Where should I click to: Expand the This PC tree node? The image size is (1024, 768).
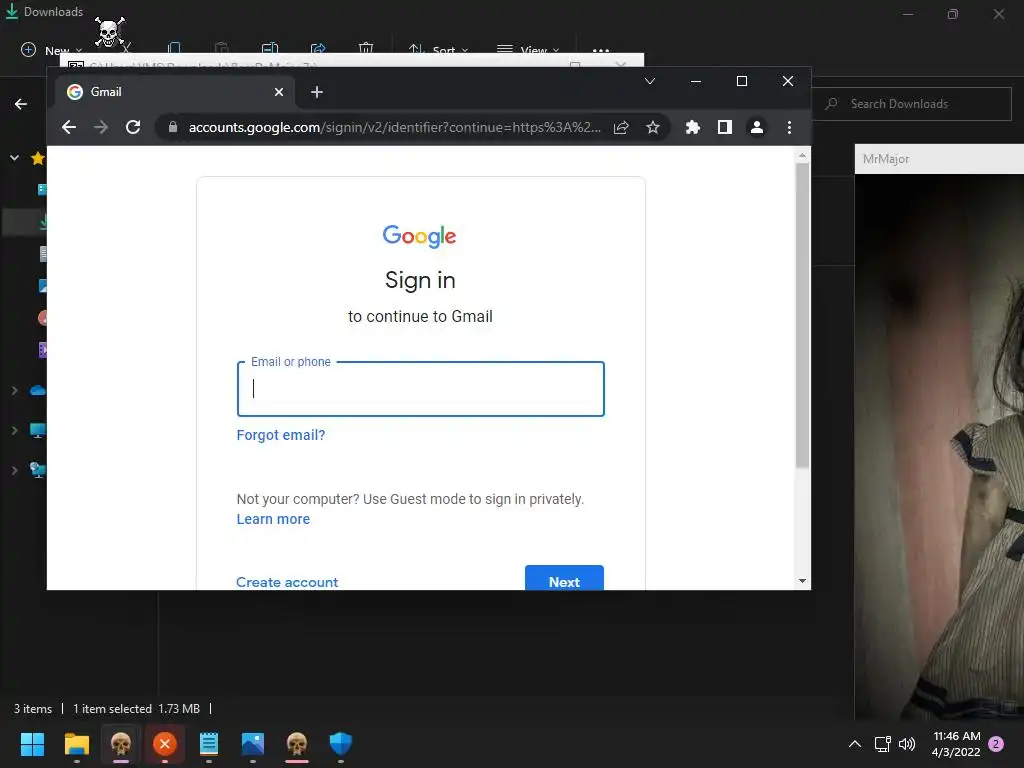click(14, 430)
